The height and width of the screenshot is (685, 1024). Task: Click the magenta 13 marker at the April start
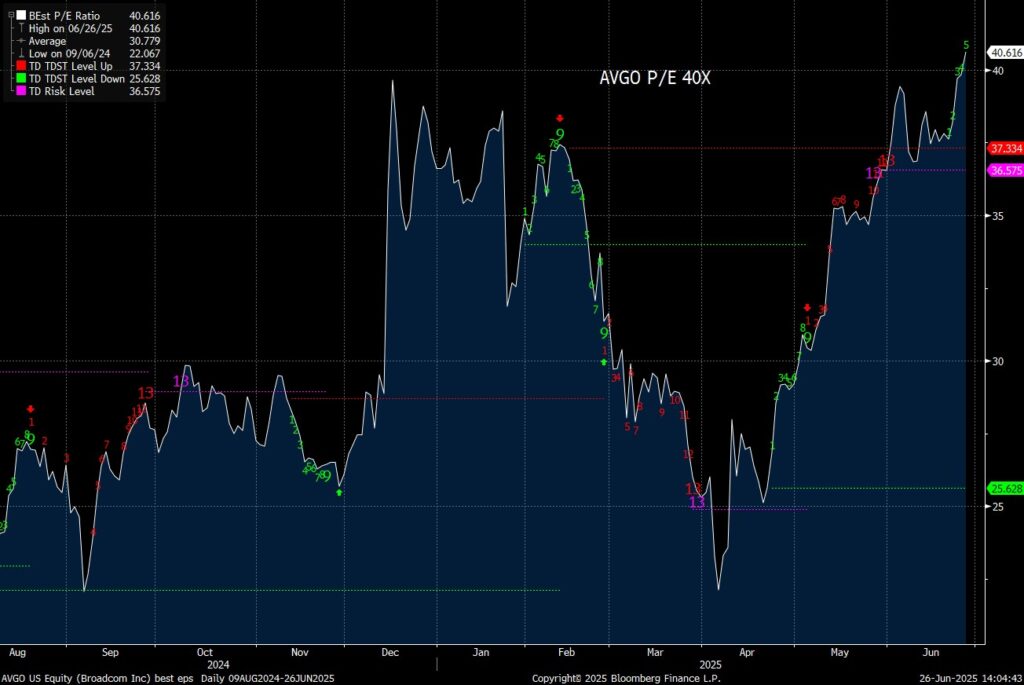[x=697, y=502]
